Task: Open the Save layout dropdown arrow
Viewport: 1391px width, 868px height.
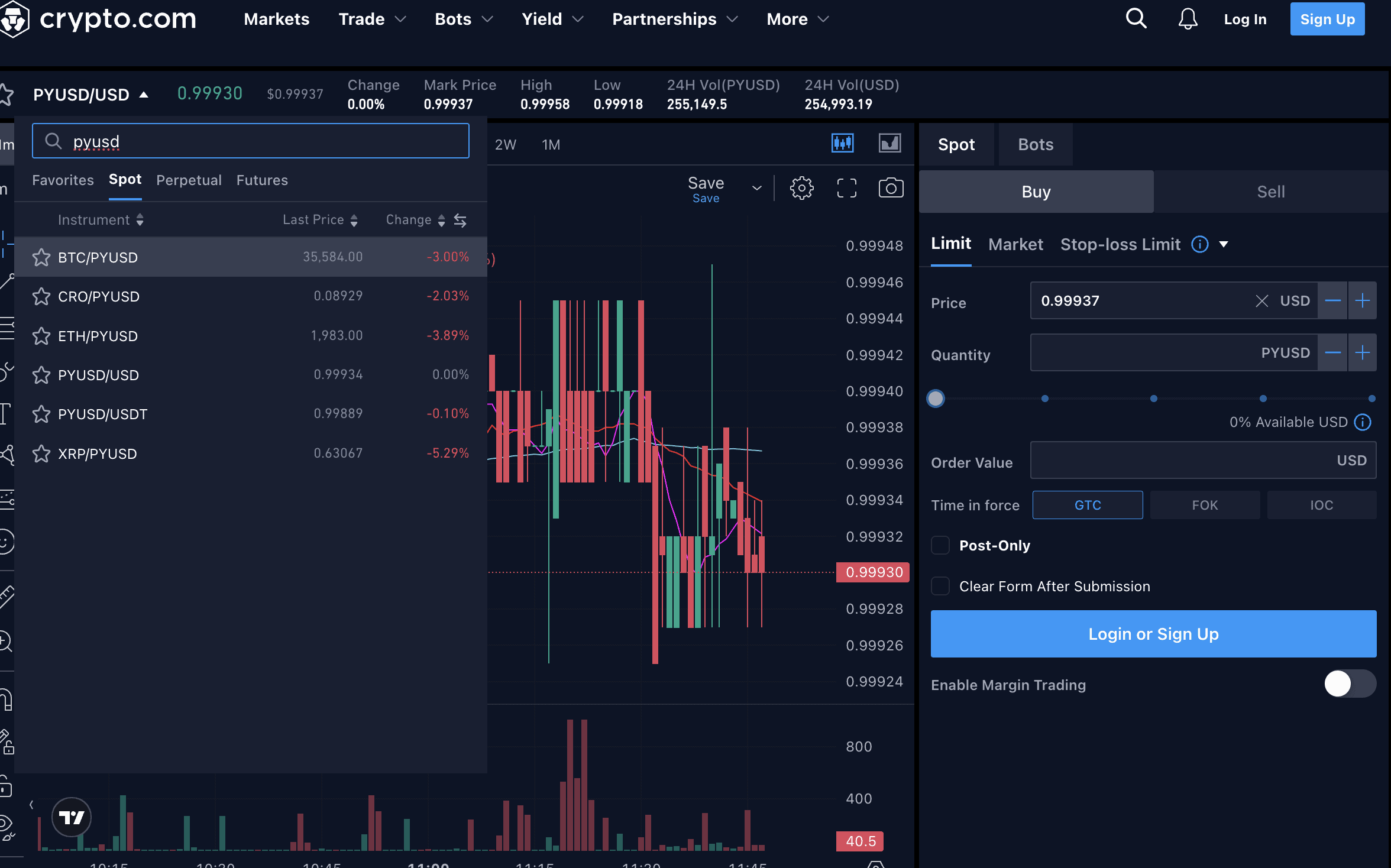Action: [x=756, y=189]
